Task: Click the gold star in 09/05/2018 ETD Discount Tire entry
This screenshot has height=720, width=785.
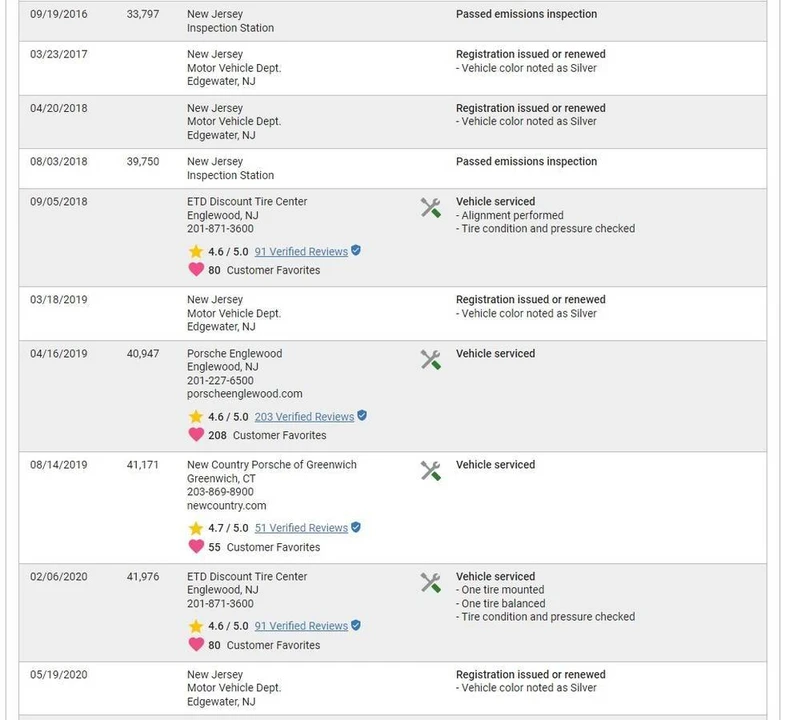Action: 196,251
